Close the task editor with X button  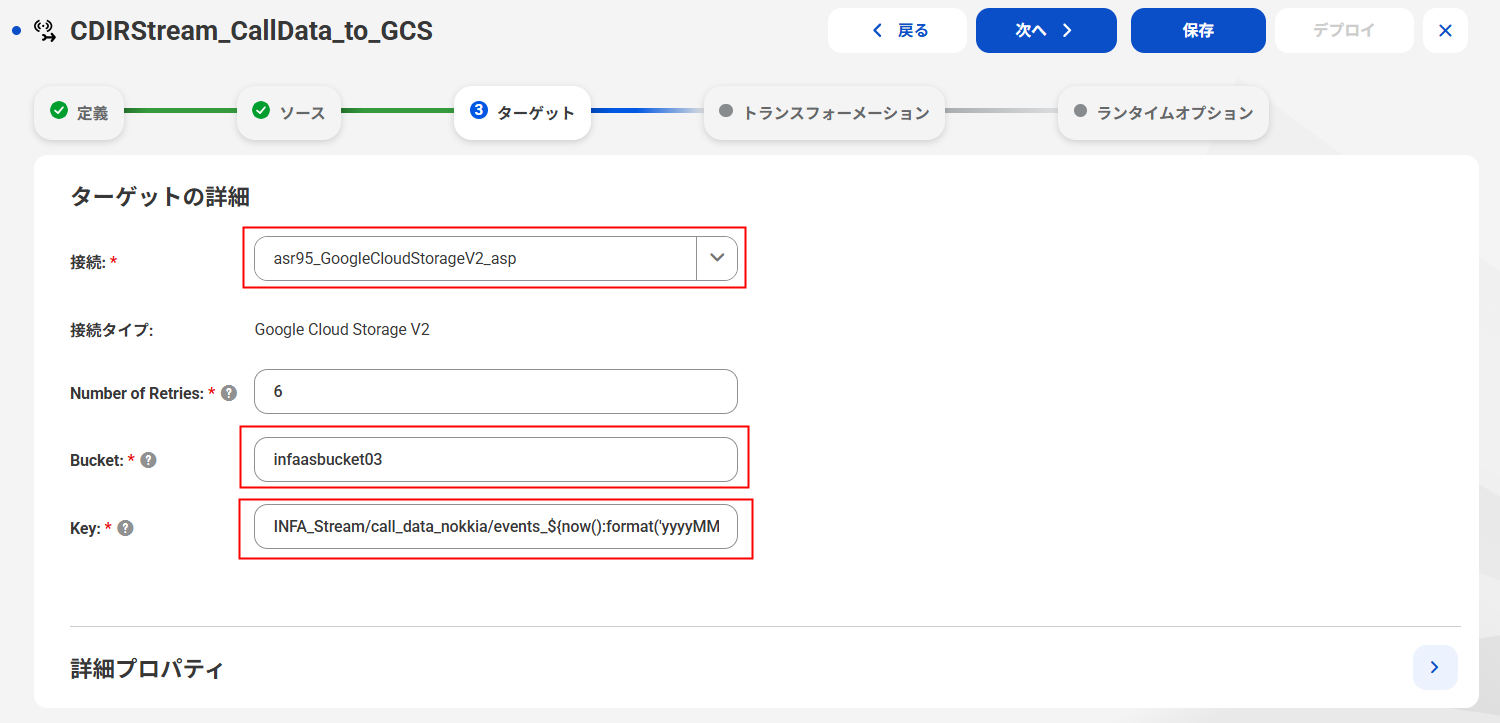[1445, 31]
